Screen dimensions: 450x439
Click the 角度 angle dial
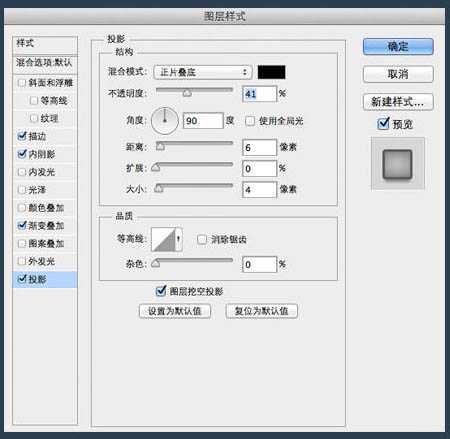165,121
